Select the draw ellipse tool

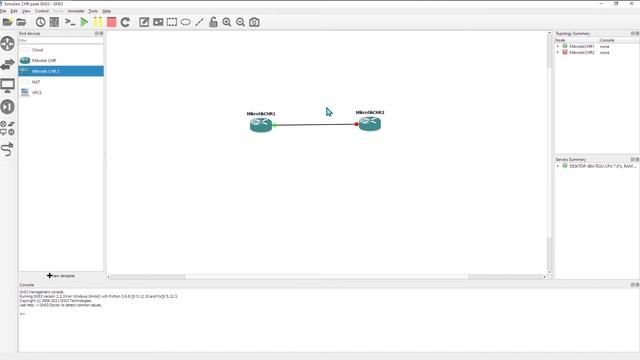pos(186,22)
